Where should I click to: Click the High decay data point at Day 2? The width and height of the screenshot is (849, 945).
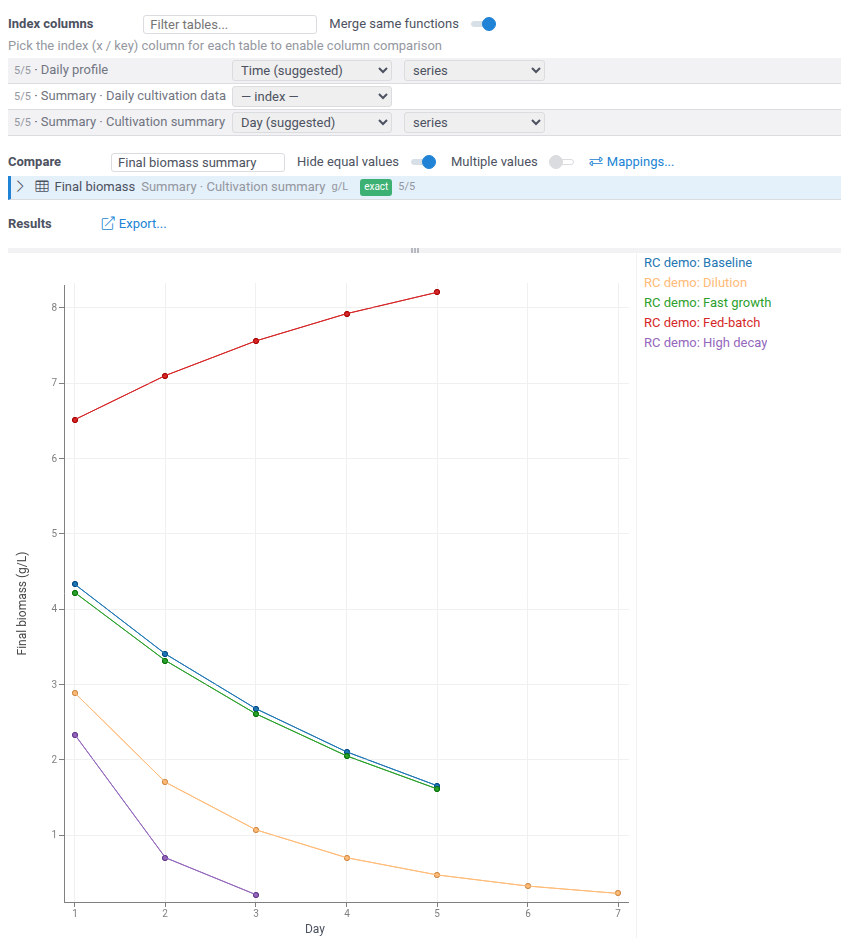point(165,858)
